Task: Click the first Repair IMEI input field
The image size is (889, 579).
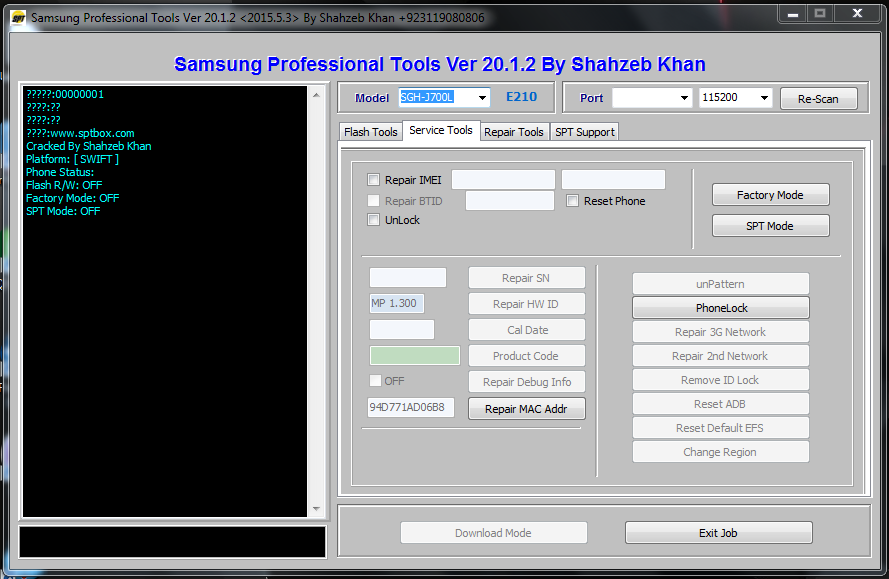Action: pyautogui.click(x=503, y=180)
